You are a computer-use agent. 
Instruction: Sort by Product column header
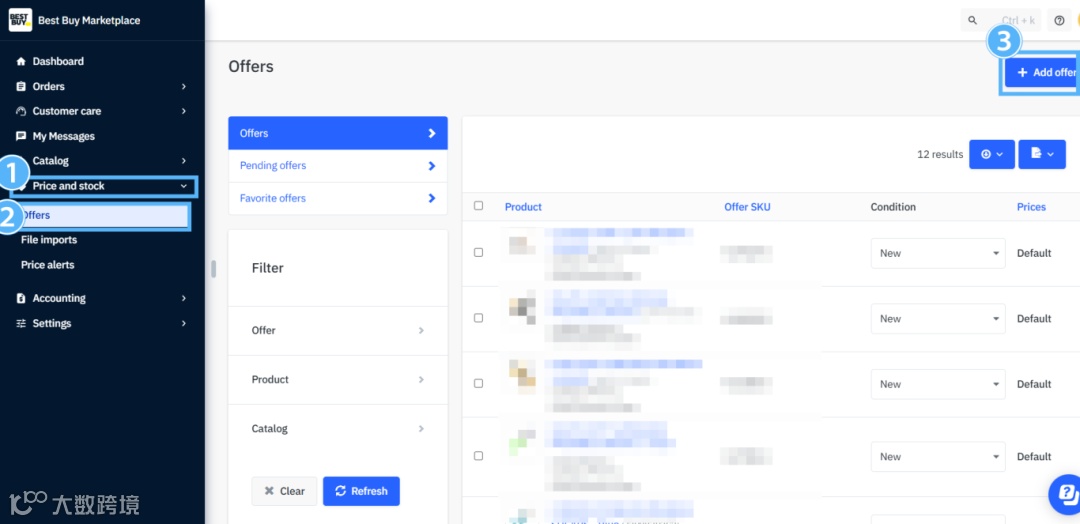[x=523, y=207]
